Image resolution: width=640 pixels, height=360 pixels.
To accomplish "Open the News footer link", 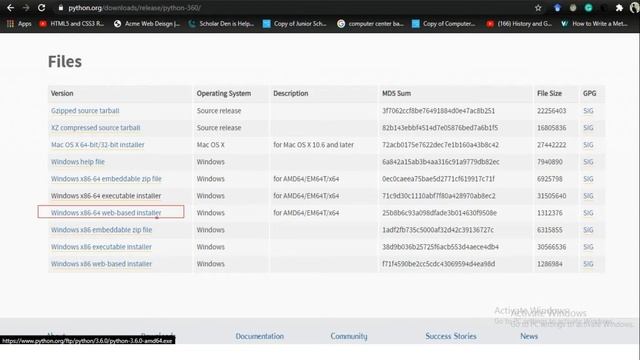I will click(x=529, y=336).
